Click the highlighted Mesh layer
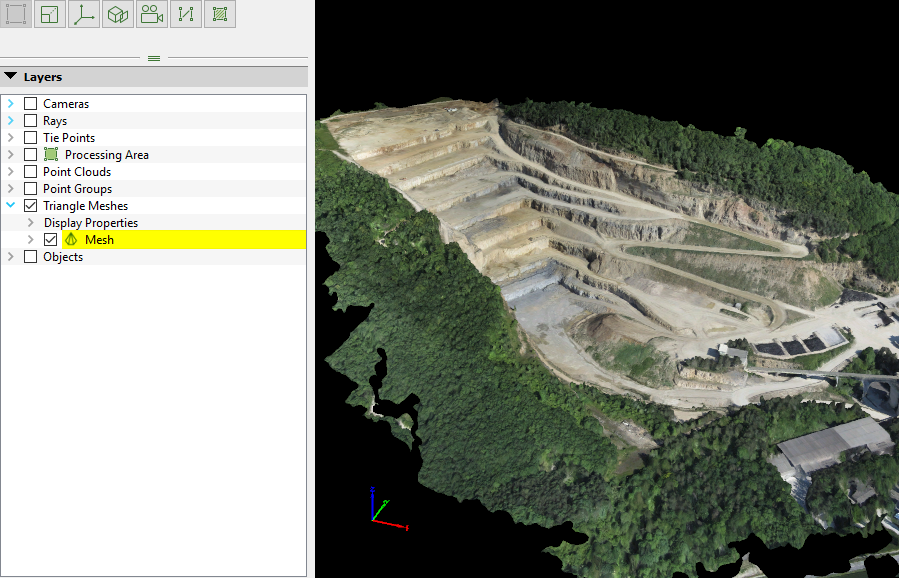Viewport: 899px width, 578px height. [x=98, y=239]
